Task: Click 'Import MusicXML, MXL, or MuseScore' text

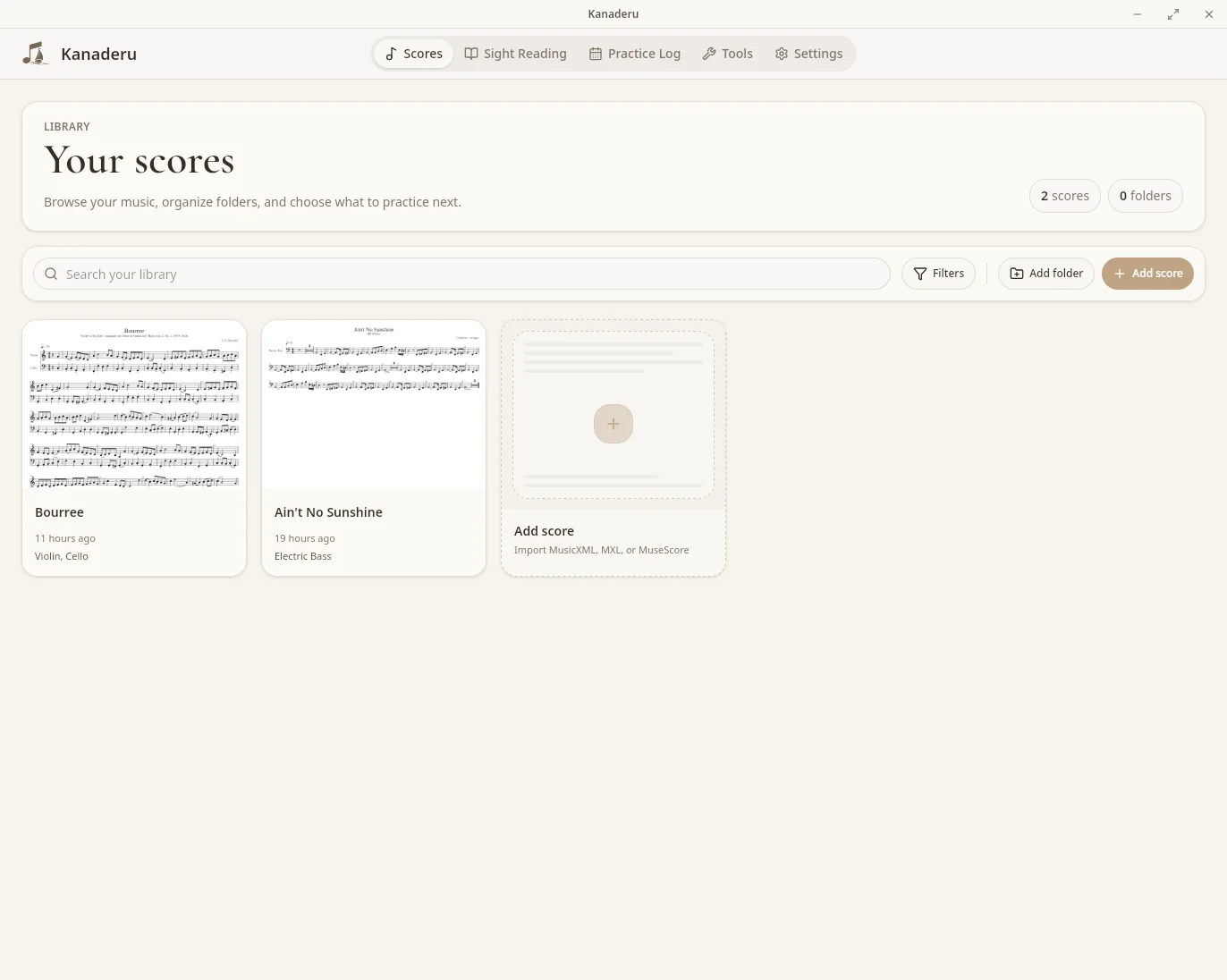Action: [602, 550]
